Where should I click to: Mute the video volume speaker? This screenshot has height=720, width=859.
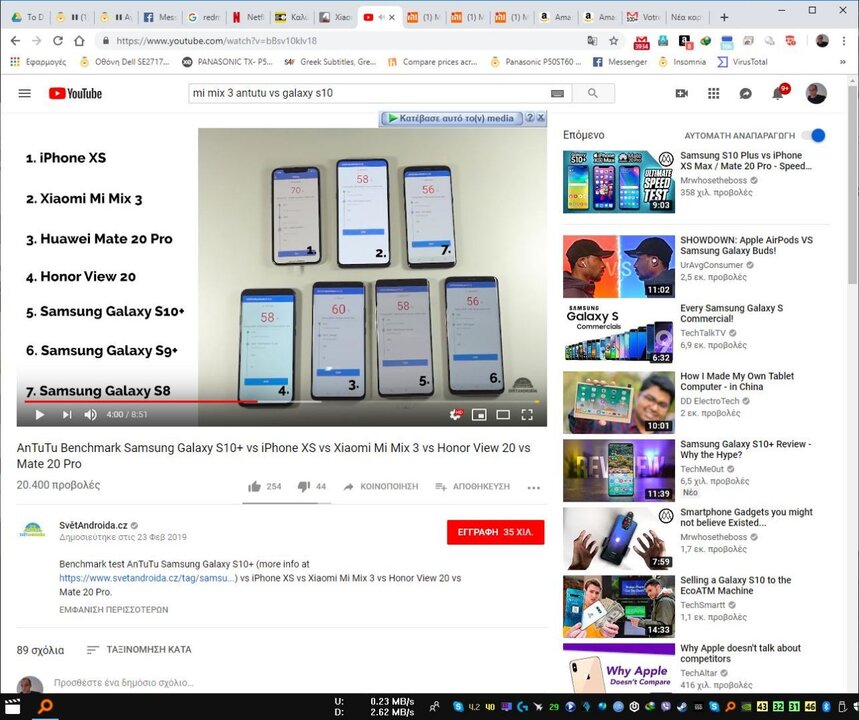click(90, 415)
